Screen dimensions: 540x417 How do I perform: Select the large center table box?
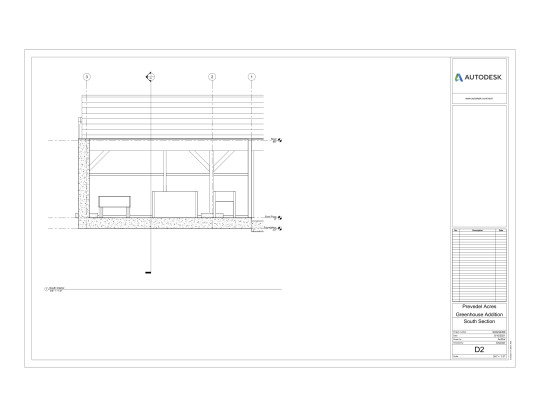175,204
